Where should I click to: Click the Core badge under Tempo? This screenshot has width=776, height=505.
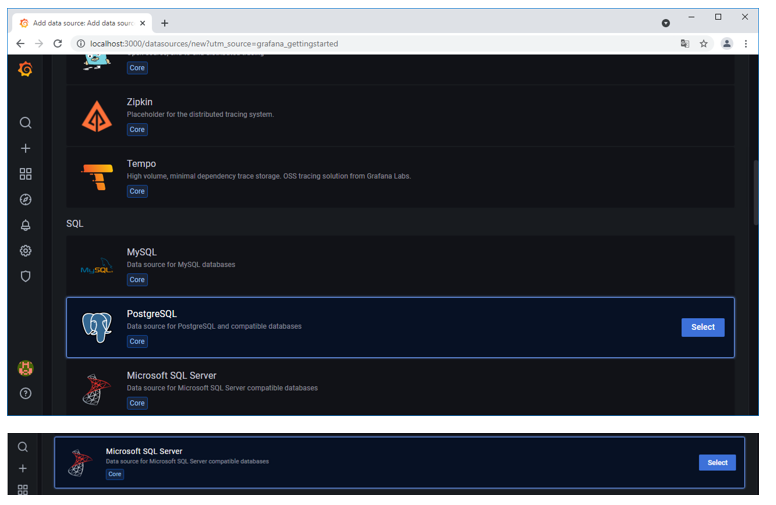pyautogui.click(x=137, y=192)
